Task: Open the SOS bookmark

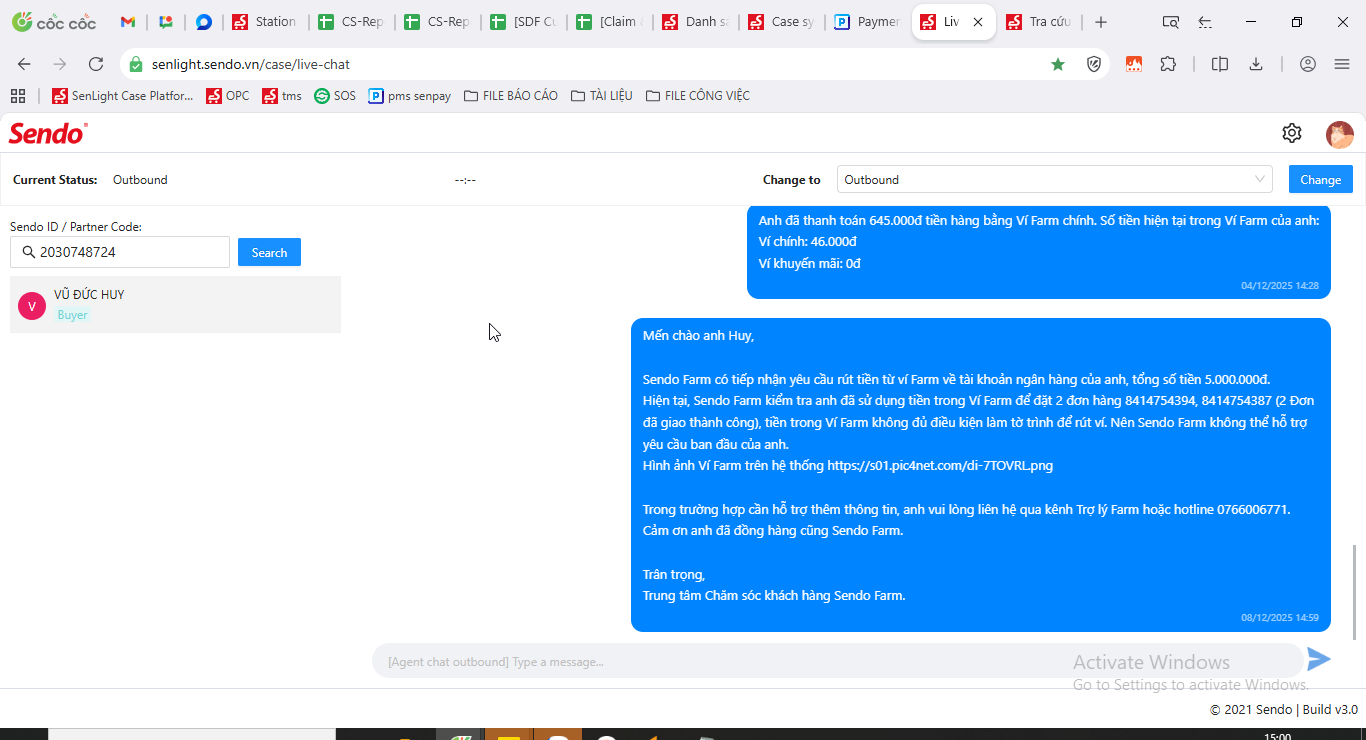Action: [x=335, y=96]
